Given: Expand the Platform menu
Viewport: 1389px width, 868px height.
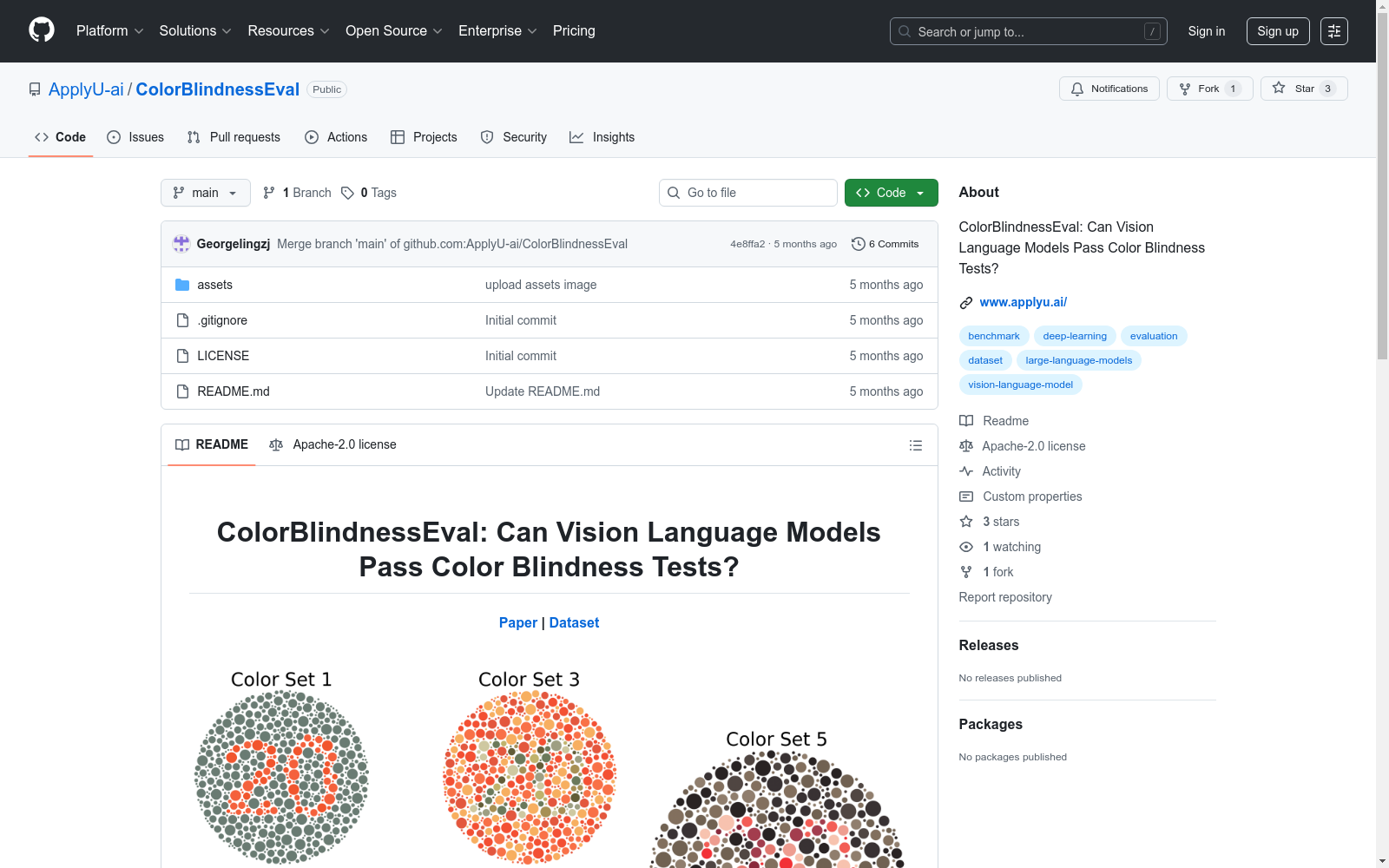Looking at the screenshot, I should click(109, 31).
